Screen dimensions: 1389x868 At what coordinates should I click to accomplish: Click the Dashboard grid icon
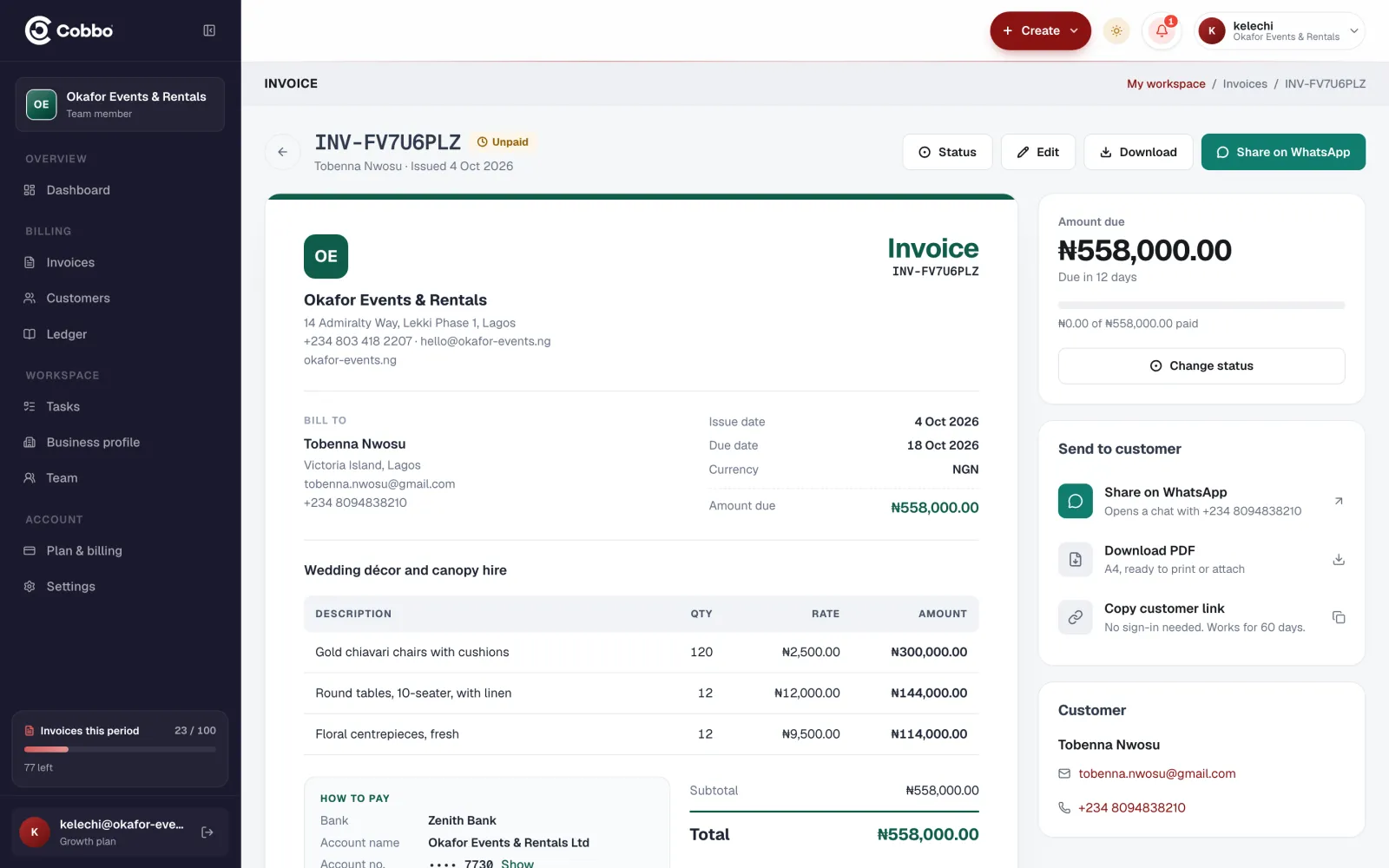coord(30,190)
